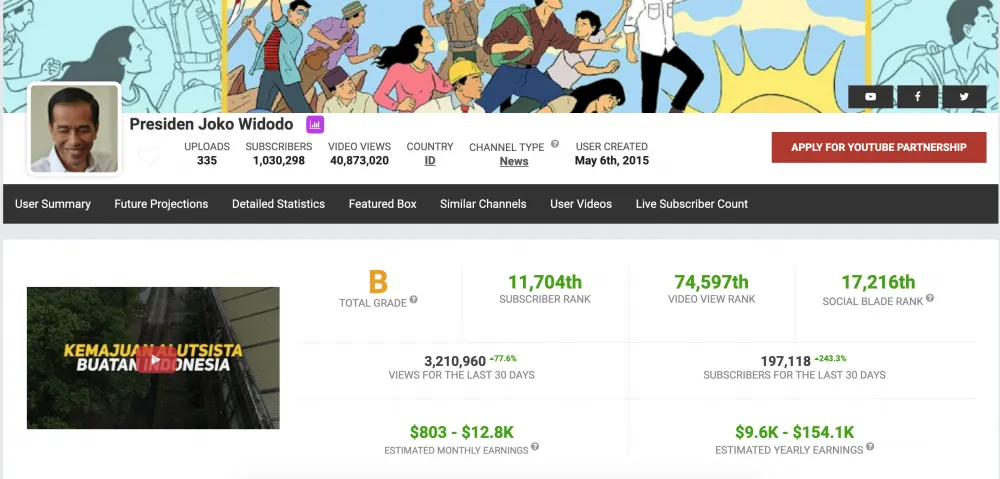
Task: Click Apply for YouTube Partnership button
Action: click(879, 147)
